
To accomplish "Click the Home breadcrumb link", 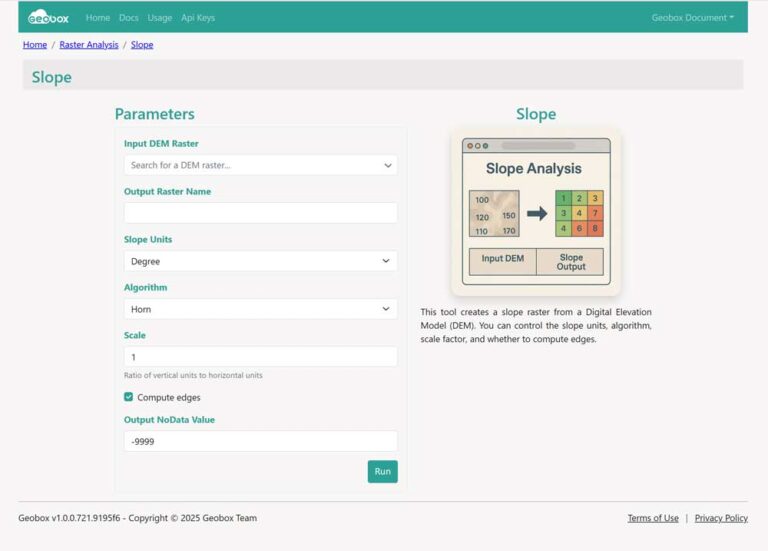I will click(x=35, y=45).
